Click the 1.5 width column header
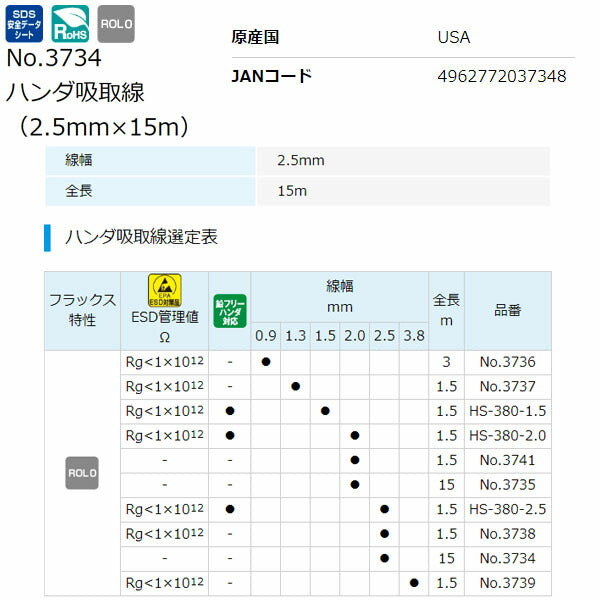 pyautogui.click(x=325, y=336)
